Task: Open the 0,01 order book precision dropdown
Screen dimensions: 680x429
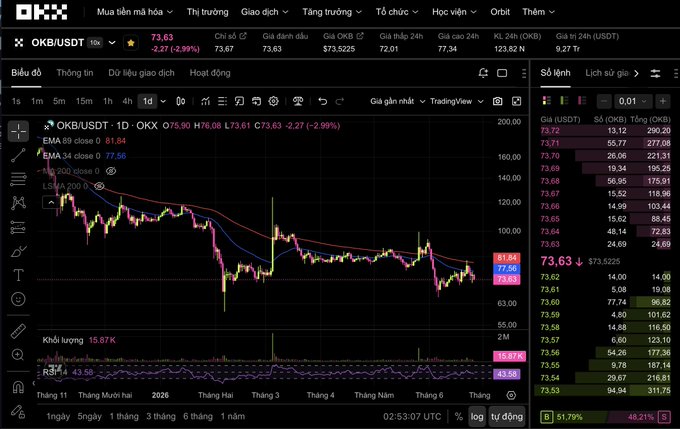Action: pyautogui.click(x=632, y=101)
